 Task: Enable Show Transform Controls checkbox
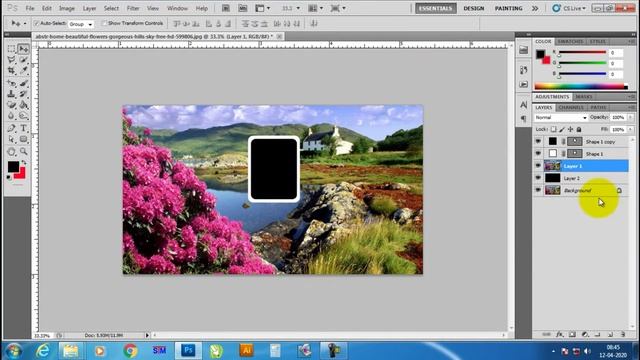tap(104, 24)
